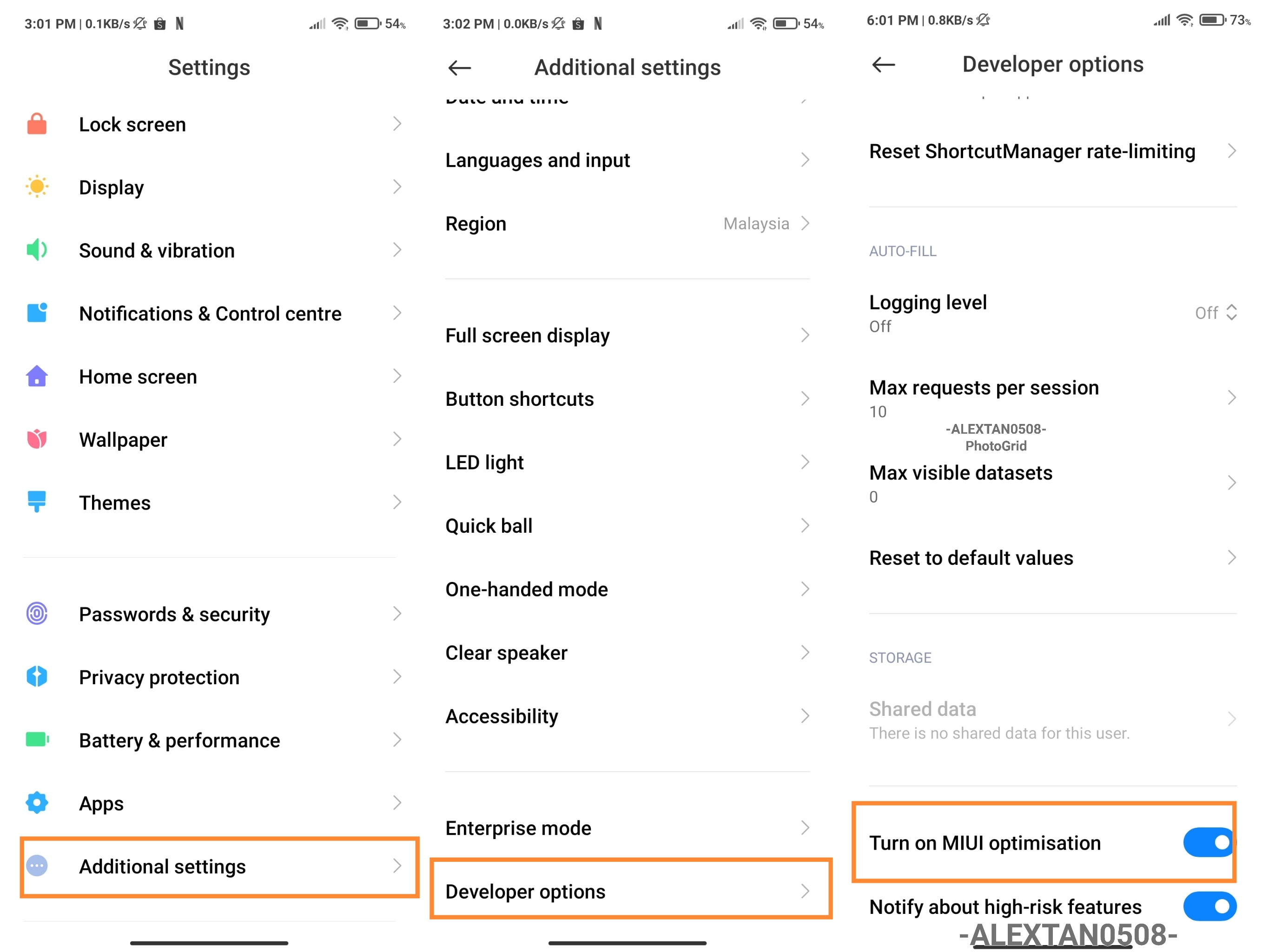This screenshot has width=1269, height=952.
Task: Open Region setting showing Malaysia
Action: (628, 224)
